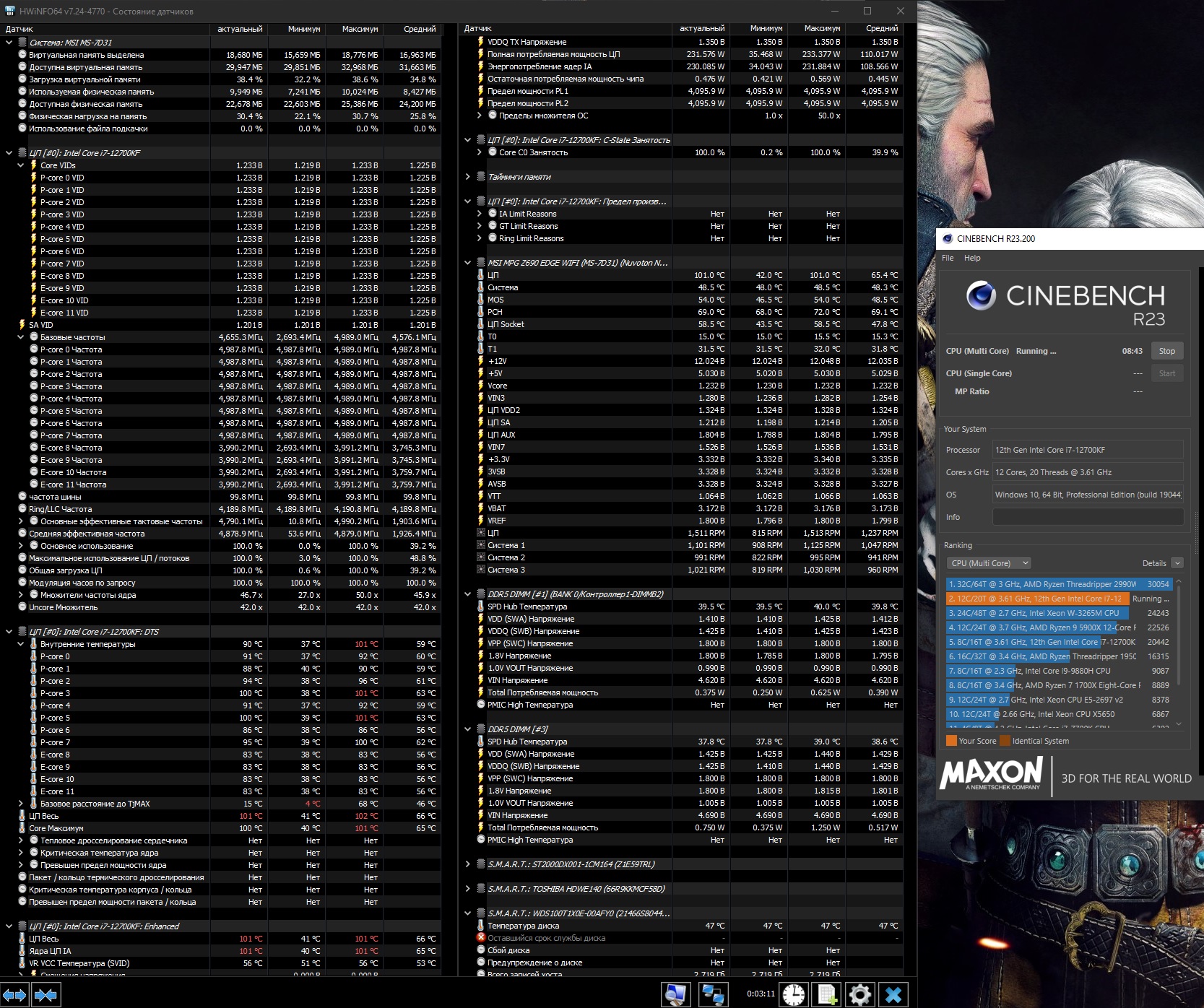1204x1008 pixels.
Task: Expand Основные эффективные тактовые частоты
Action: click(21, 521)
